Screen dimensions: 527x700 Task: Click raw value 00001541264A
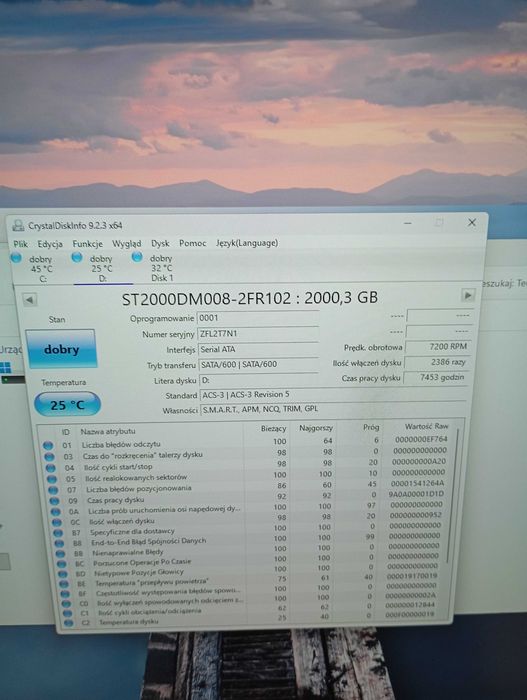coord(417,483)
